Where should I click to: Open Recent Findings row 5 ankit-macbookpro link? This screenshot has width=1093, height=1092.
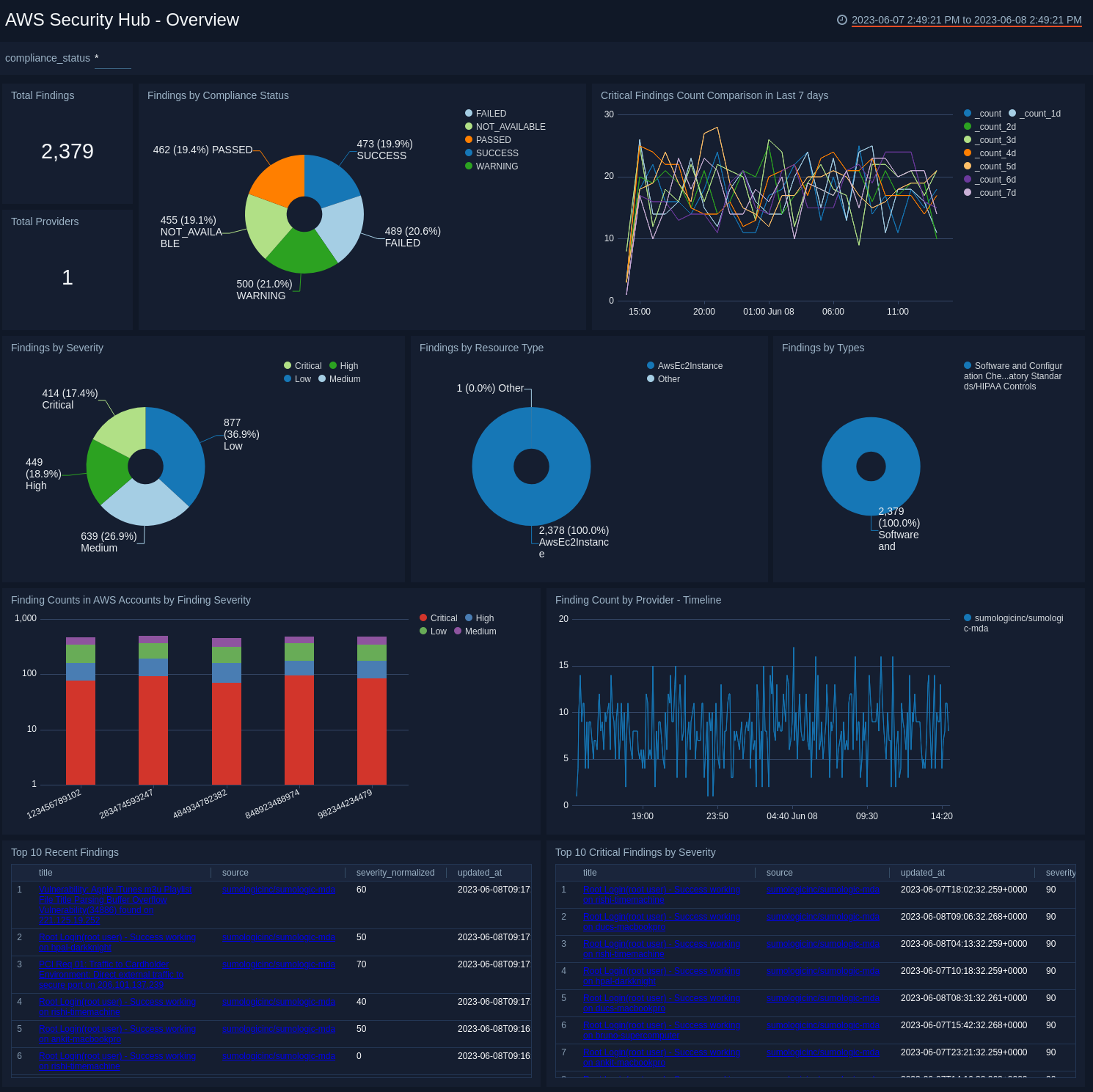click(117, 1034)
